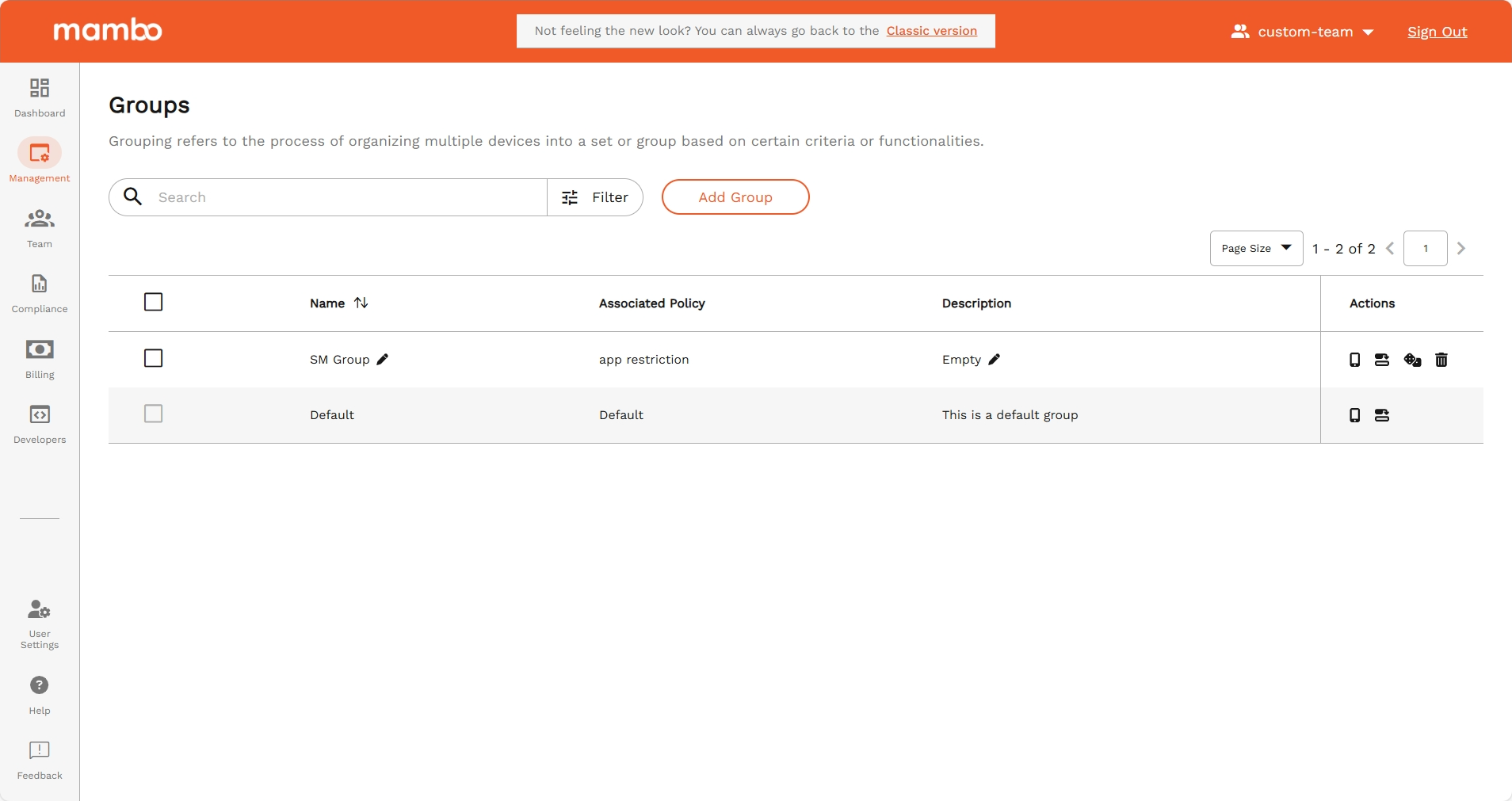Click the delete trash icon for SM Group
1512x801 pixels.
click(x=1441, y=360)
